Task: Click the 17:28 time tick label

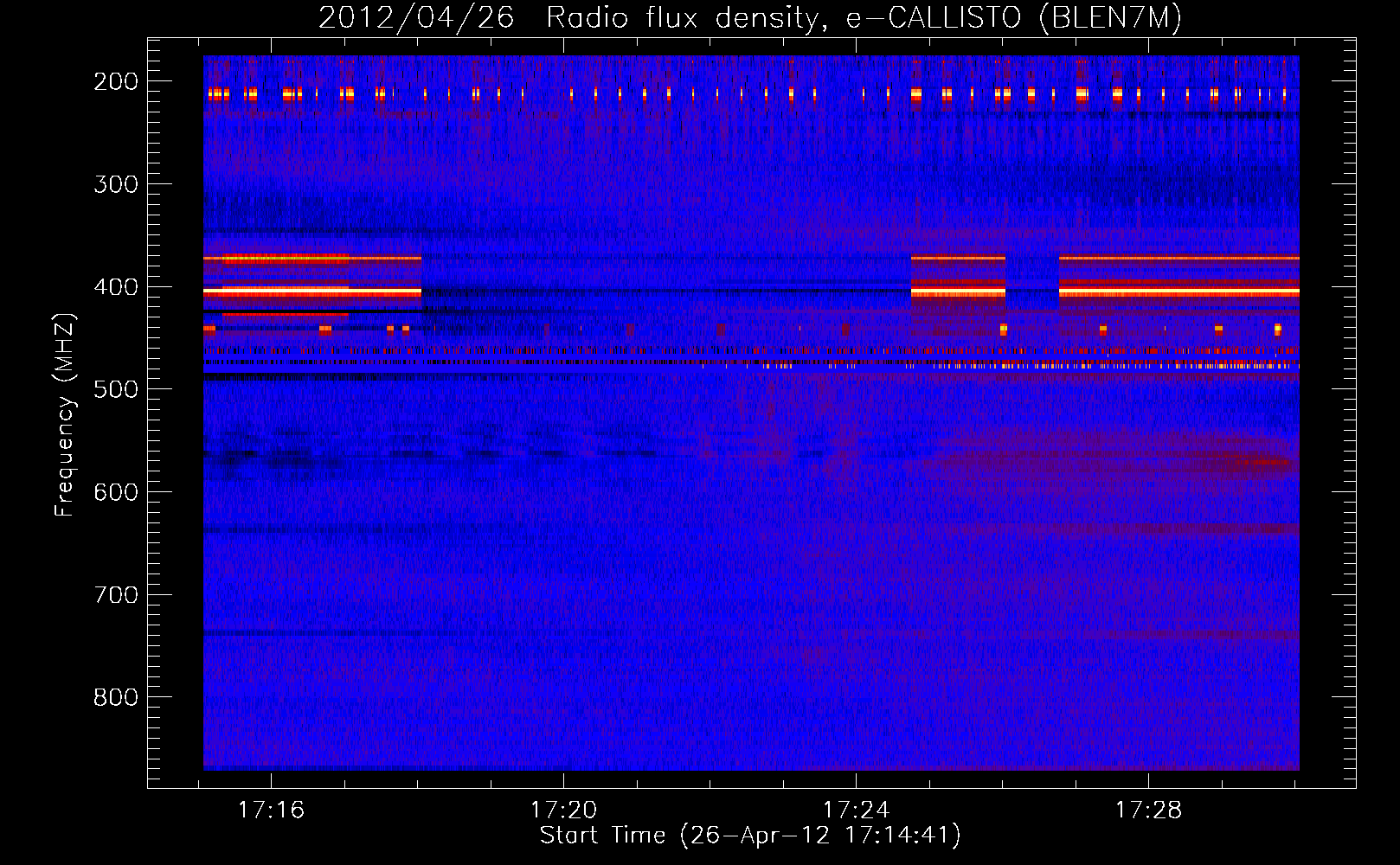Action: pos(1148,811)
